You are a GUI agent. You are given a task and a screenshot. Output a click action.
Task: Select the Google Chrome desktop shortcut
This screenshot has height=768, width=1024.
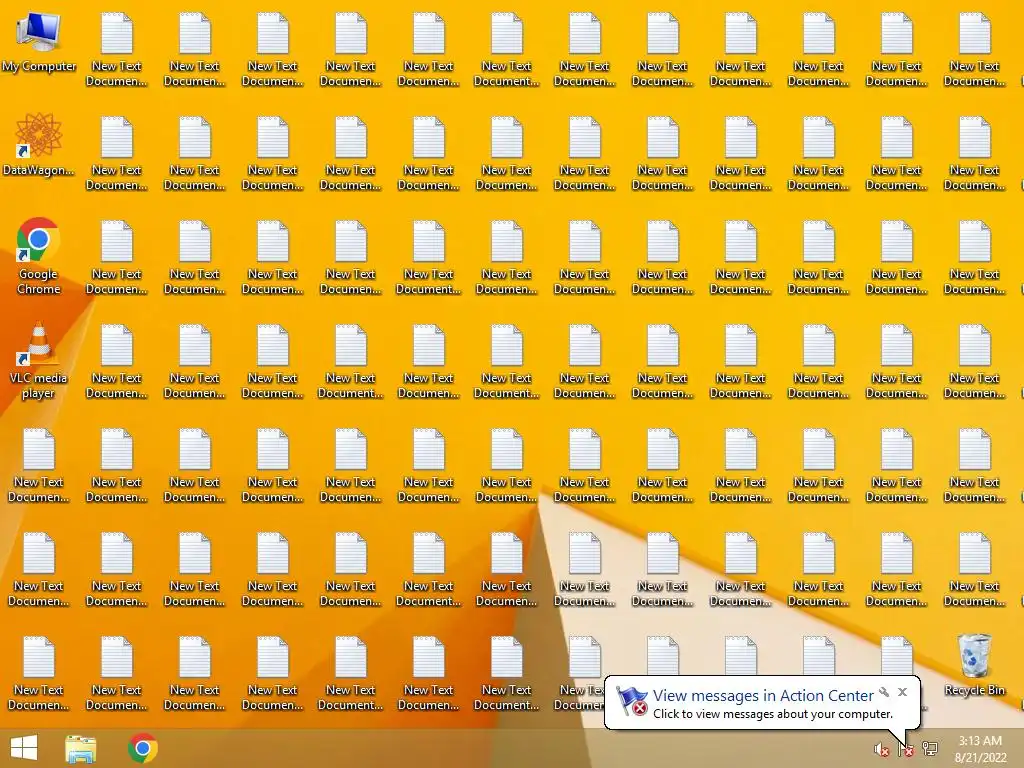coord(39,257)
